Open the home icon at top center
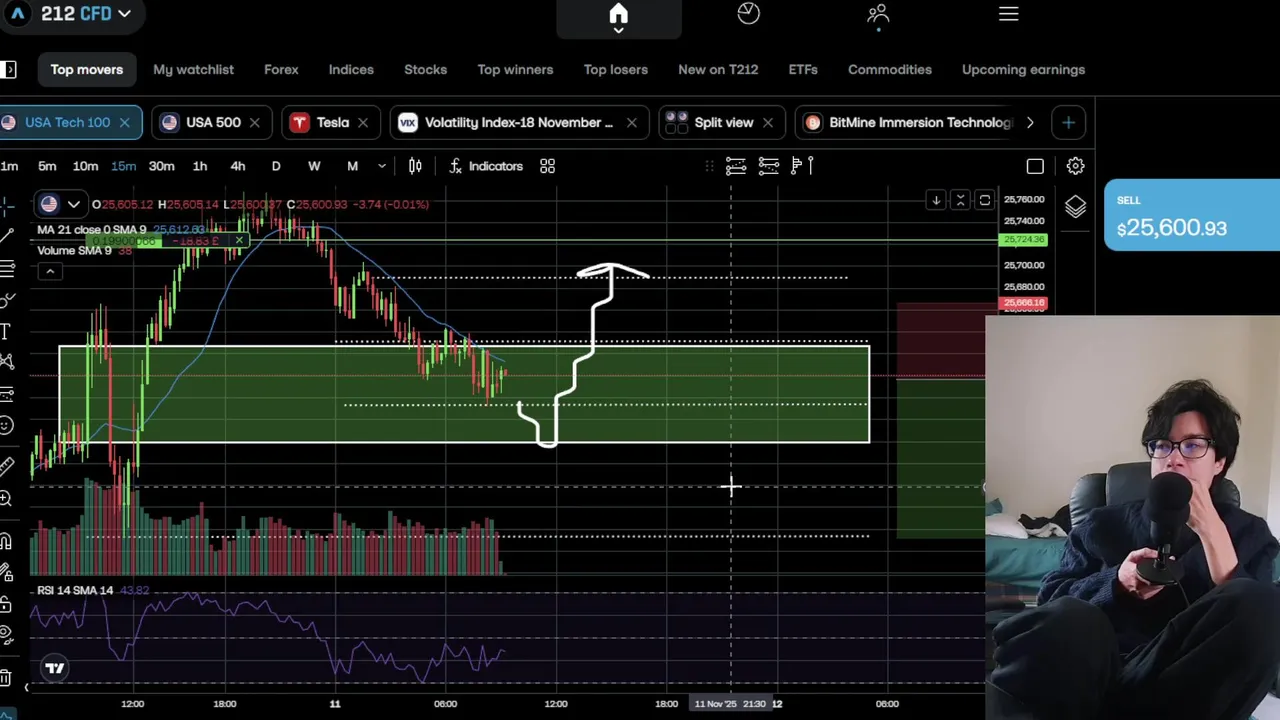1280x720 pixels. tap(618, 14)
